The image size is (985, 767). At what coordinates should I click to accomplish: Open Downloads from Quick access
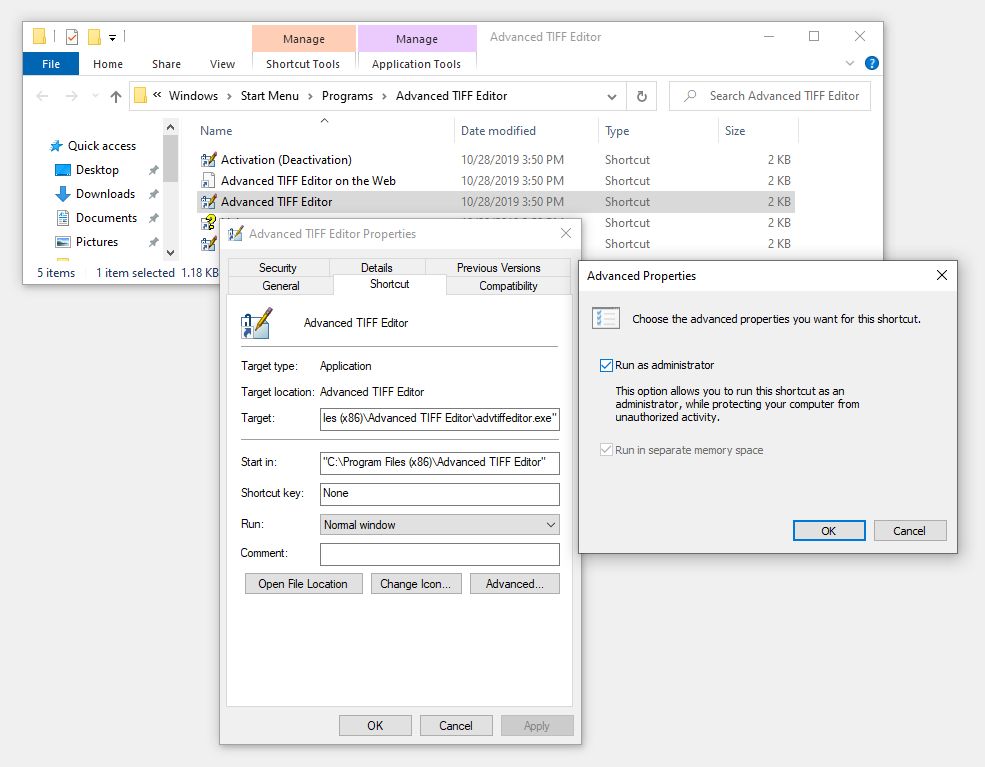pyautogui.click(x=105, y=194)
